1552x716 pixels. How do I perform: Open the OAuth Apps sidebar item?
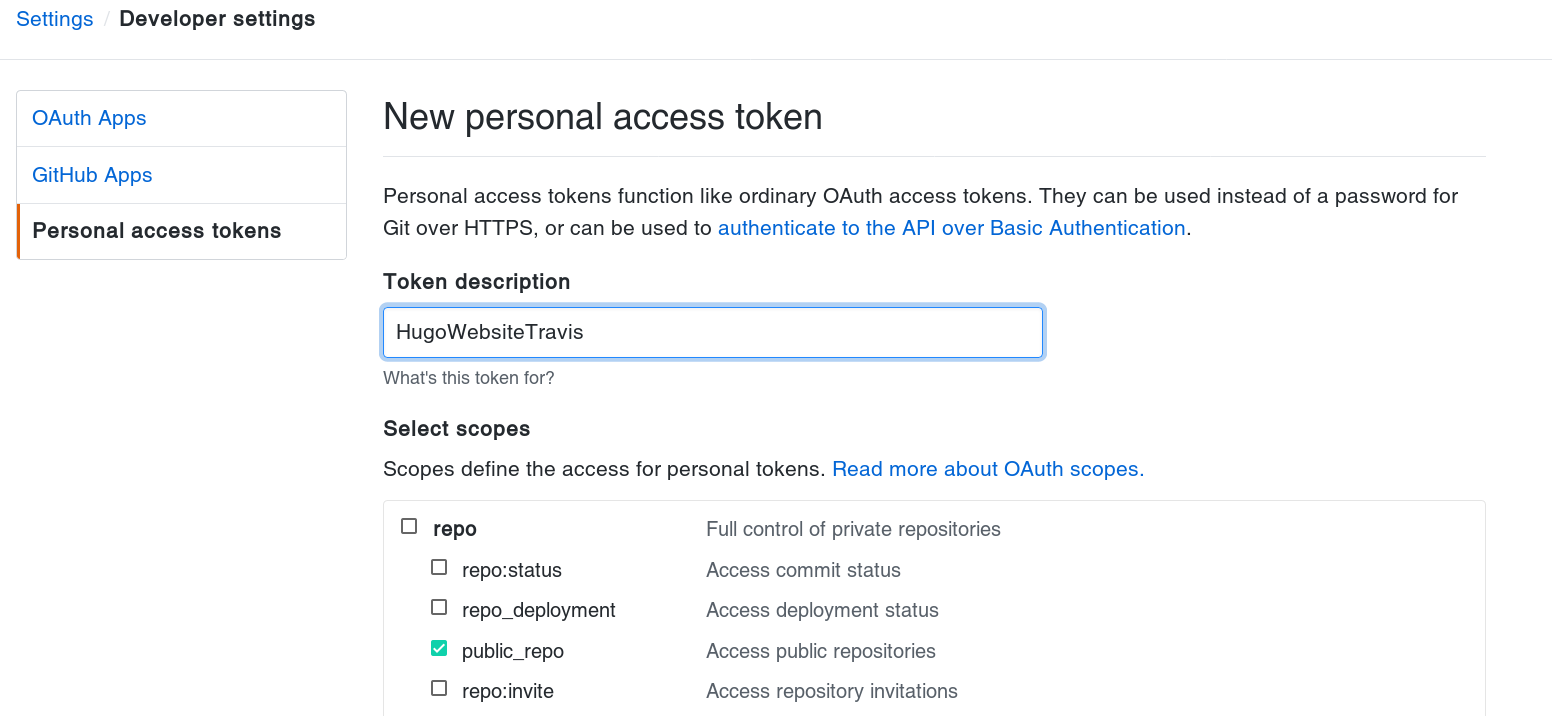pos(89,118)
